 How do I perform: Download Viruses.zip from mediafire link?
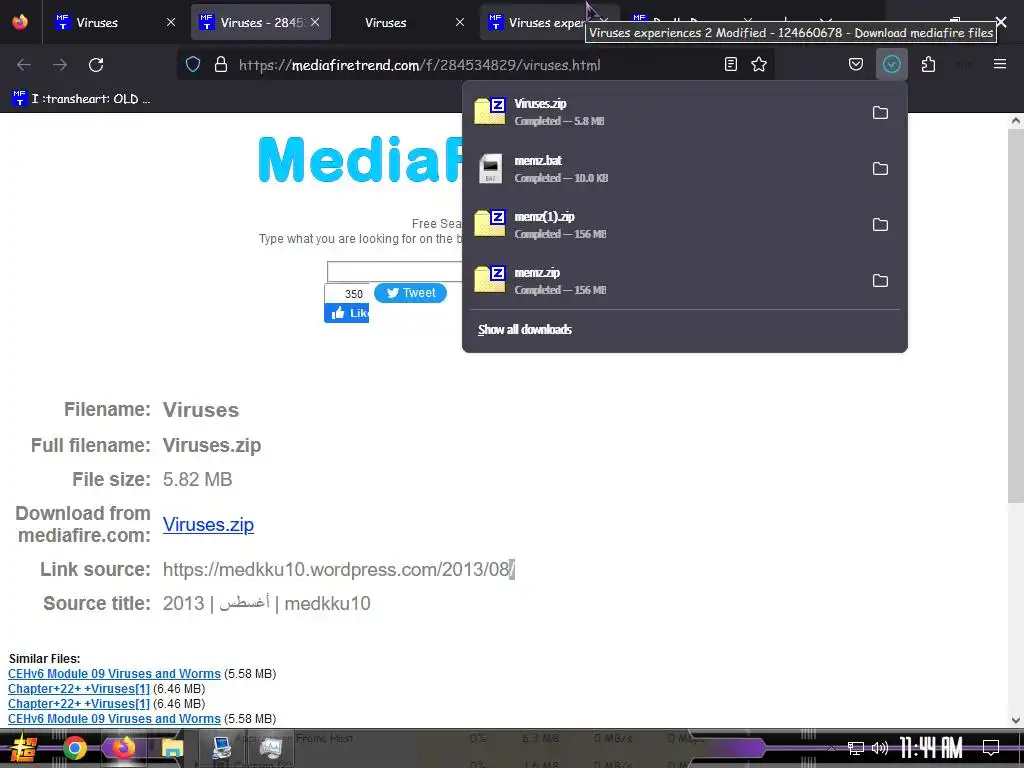pyautogui.click(x=208, y=524)
